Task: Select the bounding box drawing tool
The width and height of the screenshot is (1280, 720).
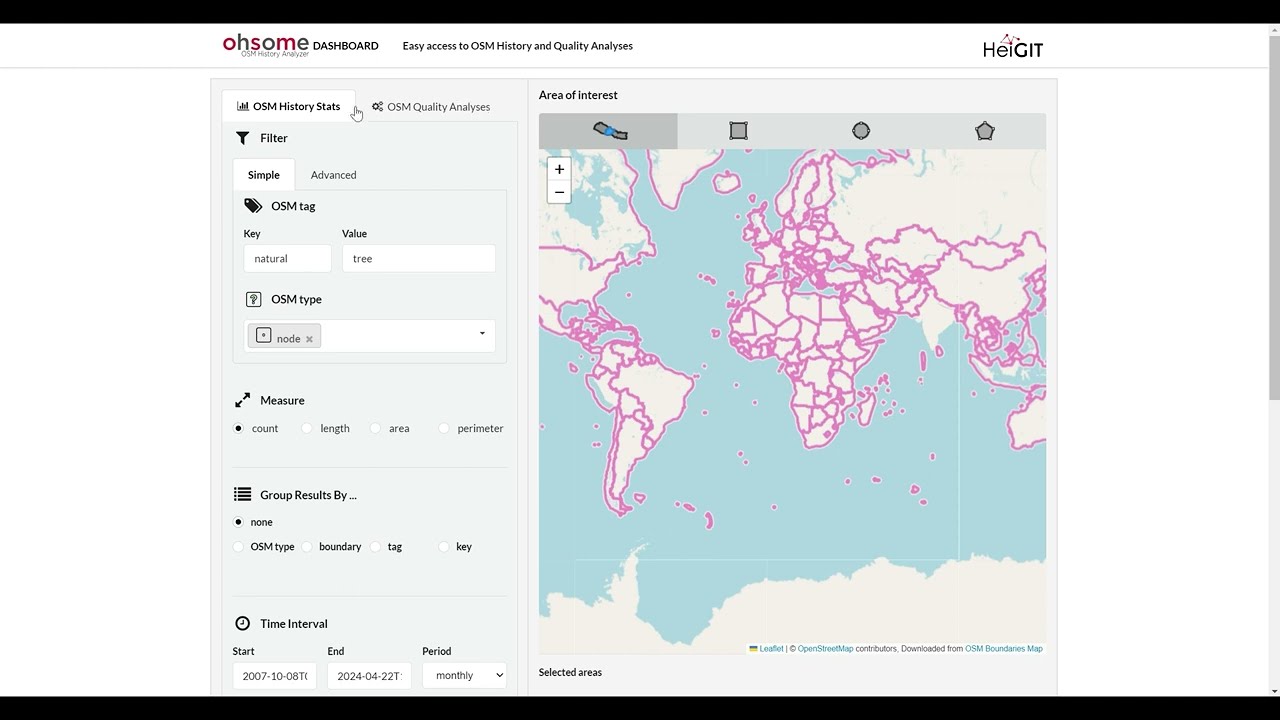Action: point(738,131)
